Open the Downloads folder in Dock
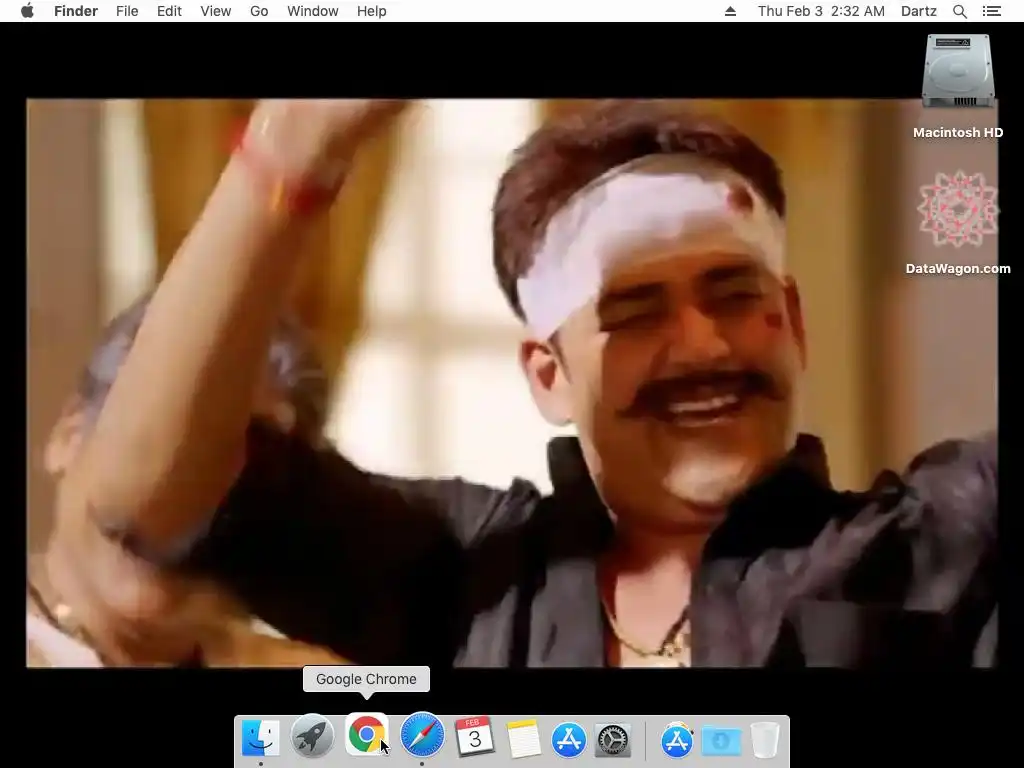Viewport: 1024px width, 768px height. pos(721,741)
